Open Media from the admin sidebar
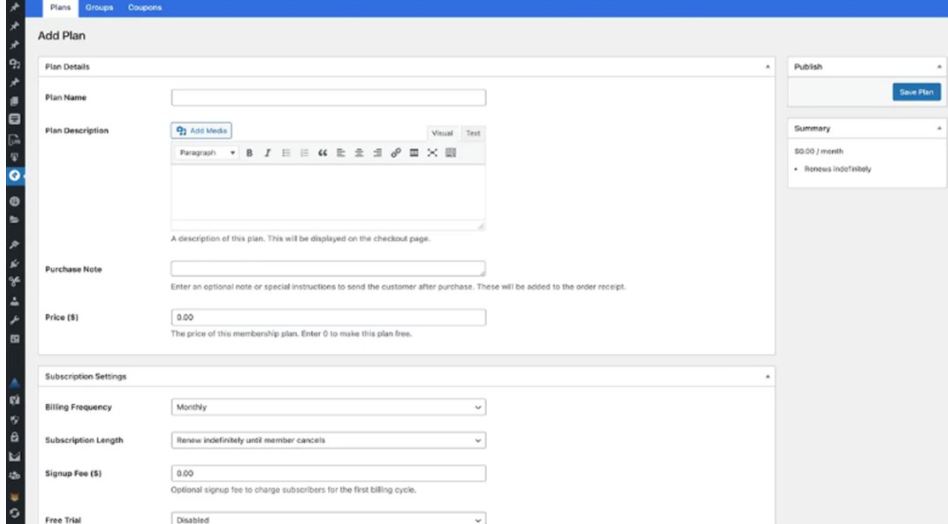Viewport: 948px width, 524px height. coord(15,63)
